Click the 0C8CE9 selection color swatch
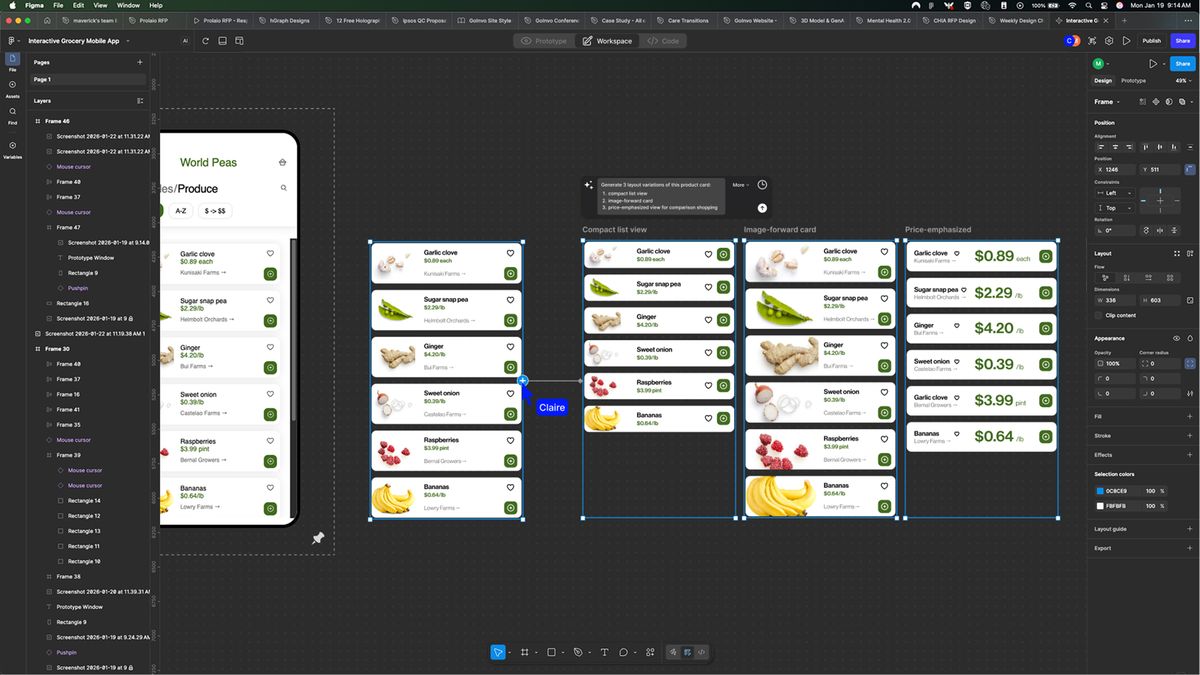This screenshot has width=1200, height=675. [1101, 491]
